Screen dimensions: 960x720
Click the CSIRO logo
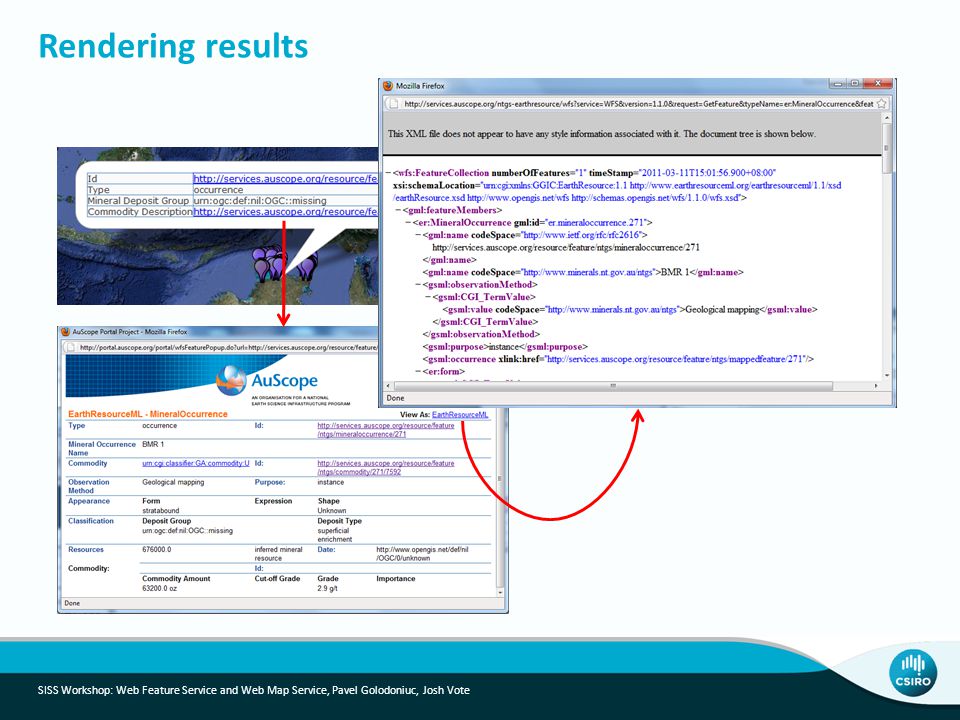[913, 673]
